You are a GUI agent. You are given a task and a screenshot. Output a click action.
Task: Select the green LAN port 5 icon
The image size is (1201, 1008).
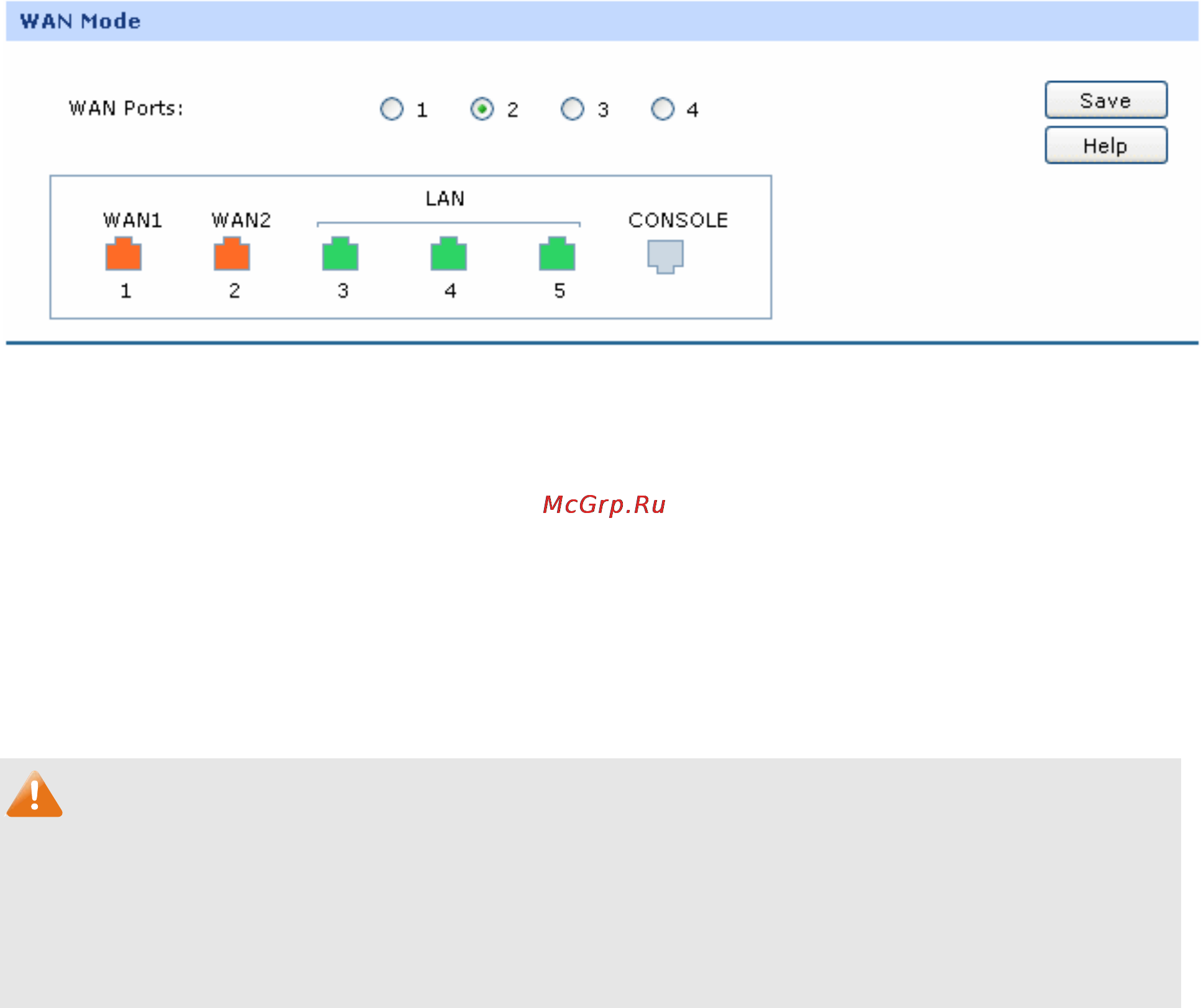pos(557,253)
